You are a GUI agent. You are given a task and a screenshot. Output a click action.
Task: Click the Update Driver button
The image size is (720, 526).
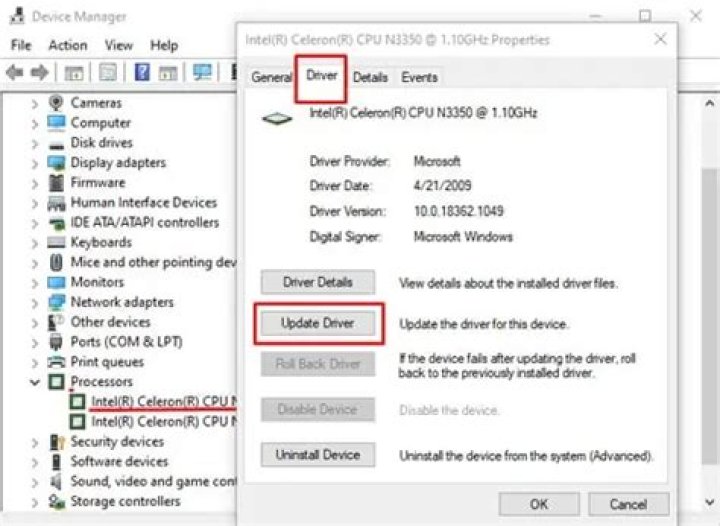coord(318,323)
